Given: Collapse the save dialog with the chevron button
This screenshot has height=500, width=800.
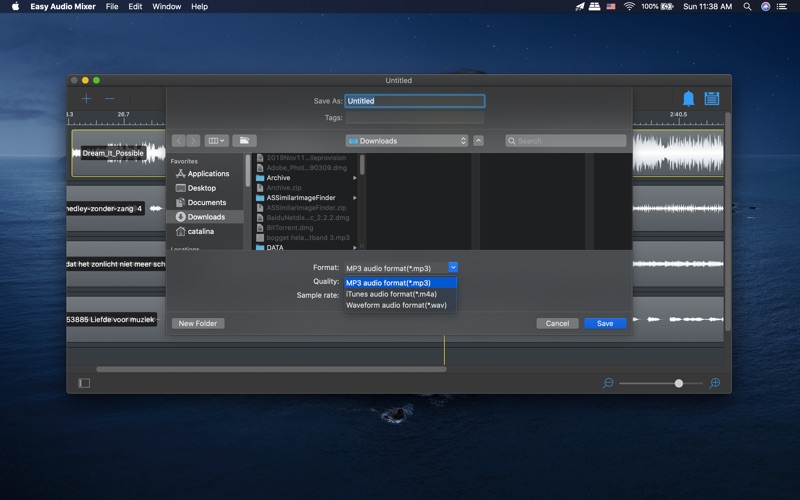Looking at the screenshot, I should [x=478, y=141].
